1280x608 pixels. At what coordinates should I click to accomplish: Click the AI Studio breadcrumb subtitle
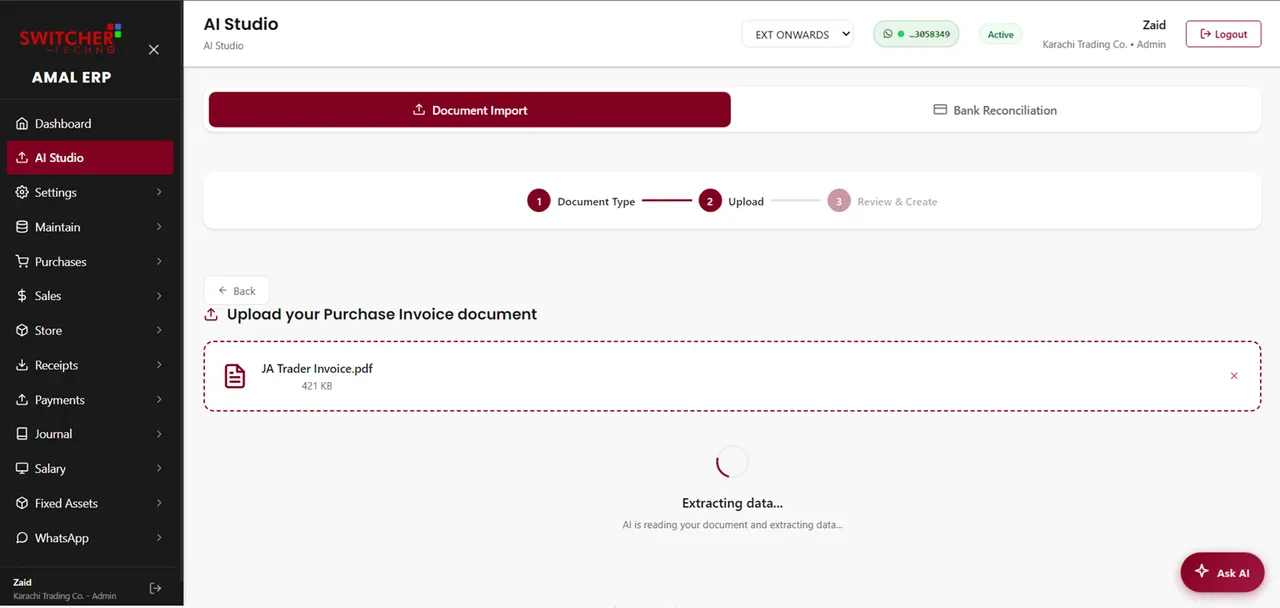[x=224, y=46]
